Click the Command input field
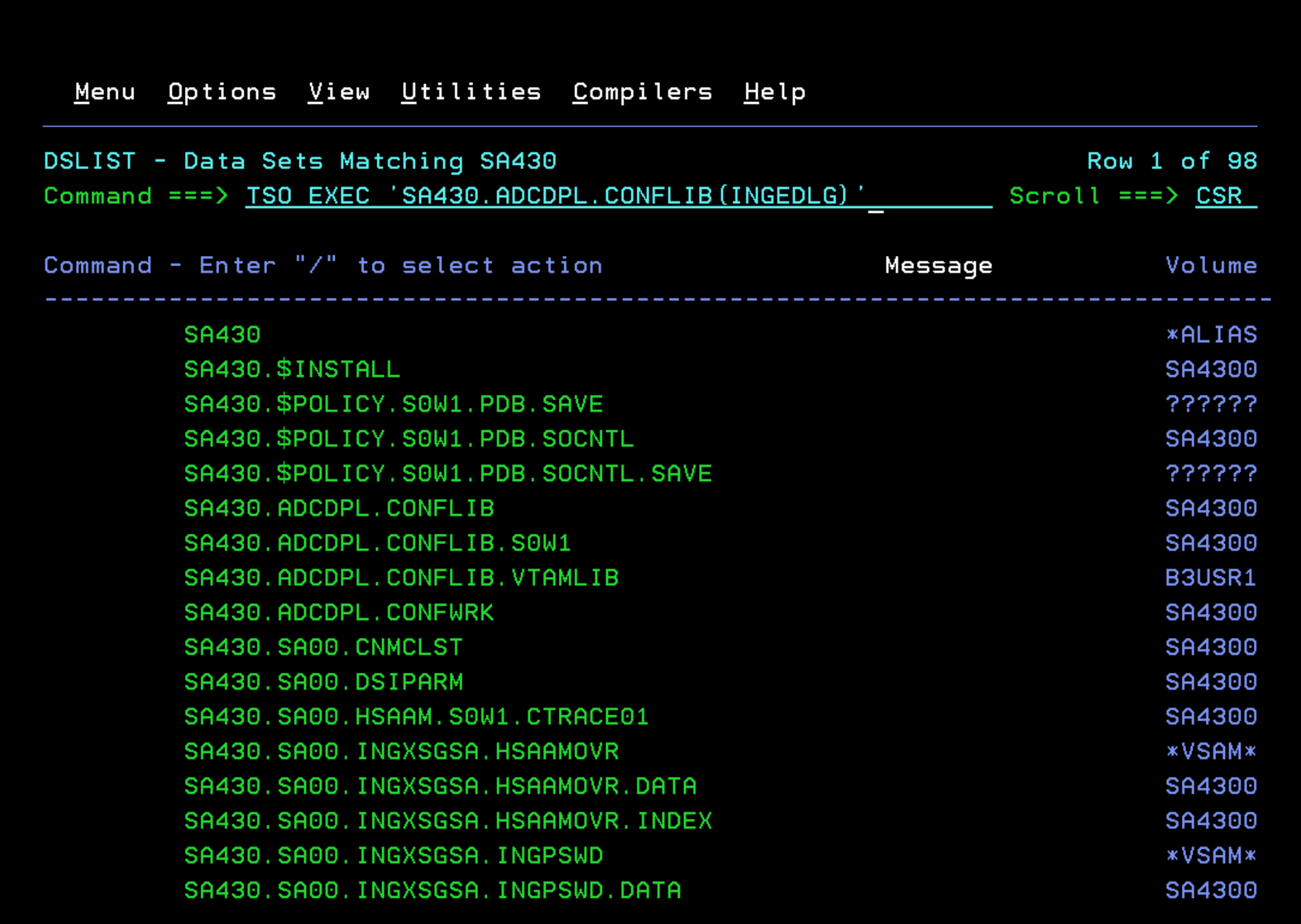Screen dimensions: 1301x924 (x=618, y=196)
